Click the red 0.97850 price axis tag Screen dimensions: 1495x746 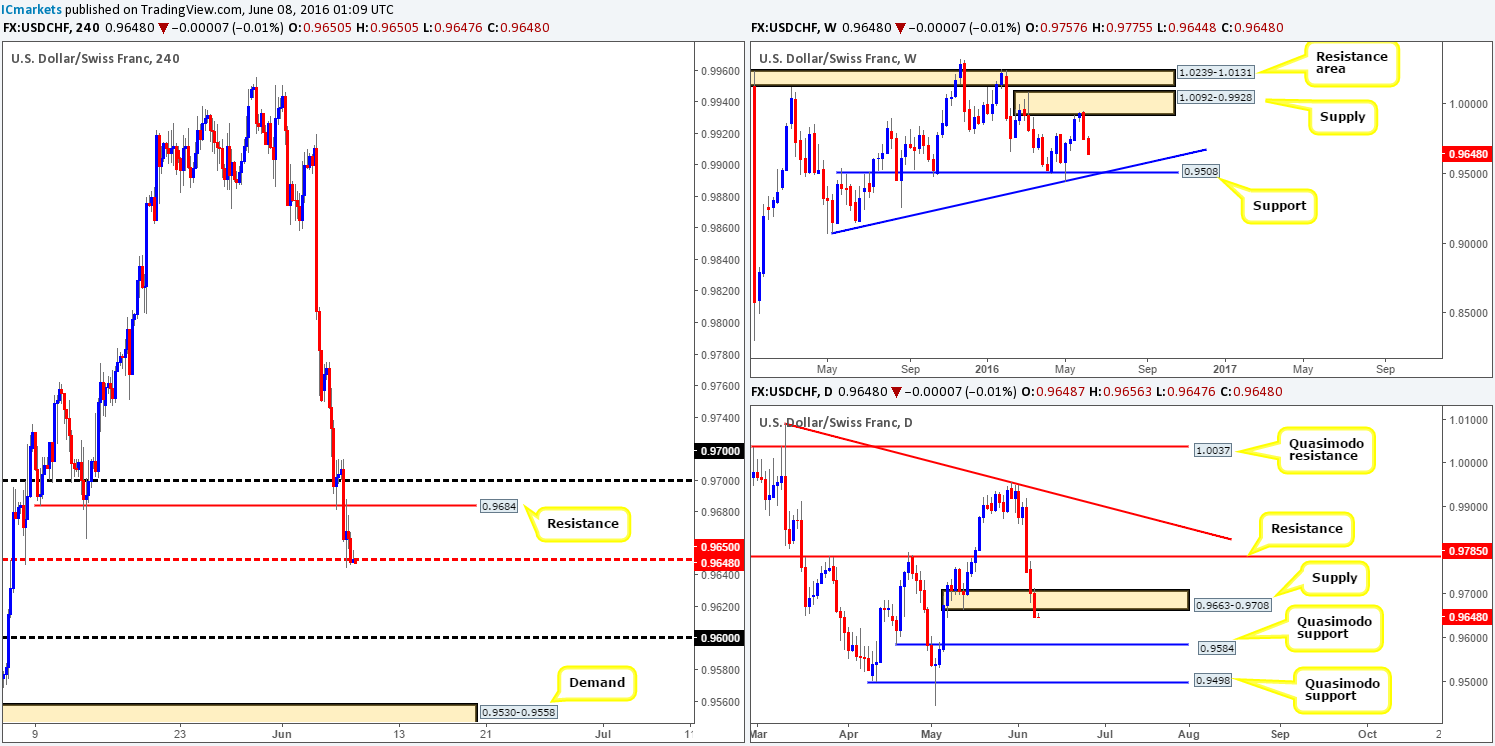(x=1466, y=549)
